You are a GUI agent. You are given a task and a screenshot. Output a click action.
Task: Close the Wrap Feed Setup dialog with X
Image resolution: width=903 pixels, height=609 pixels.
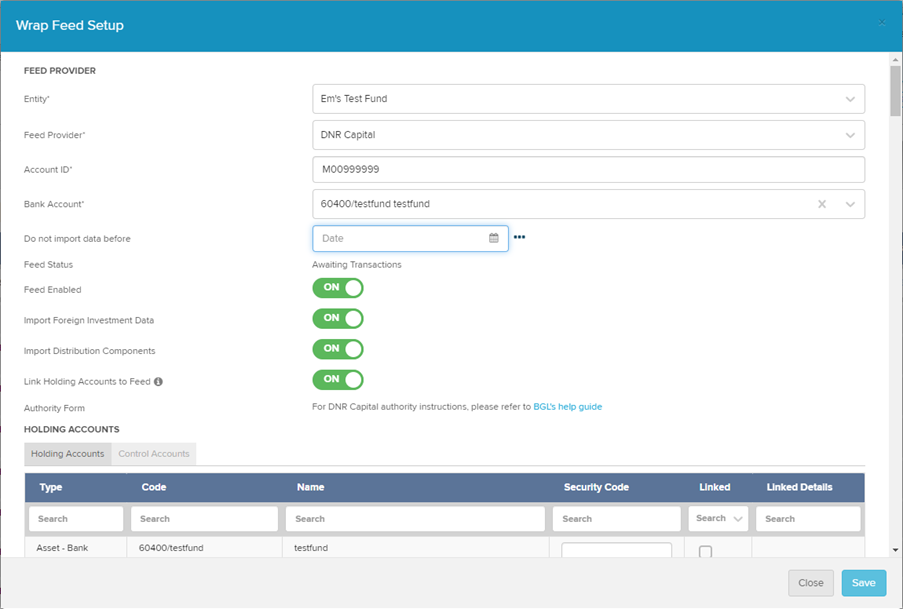point(881,23)
